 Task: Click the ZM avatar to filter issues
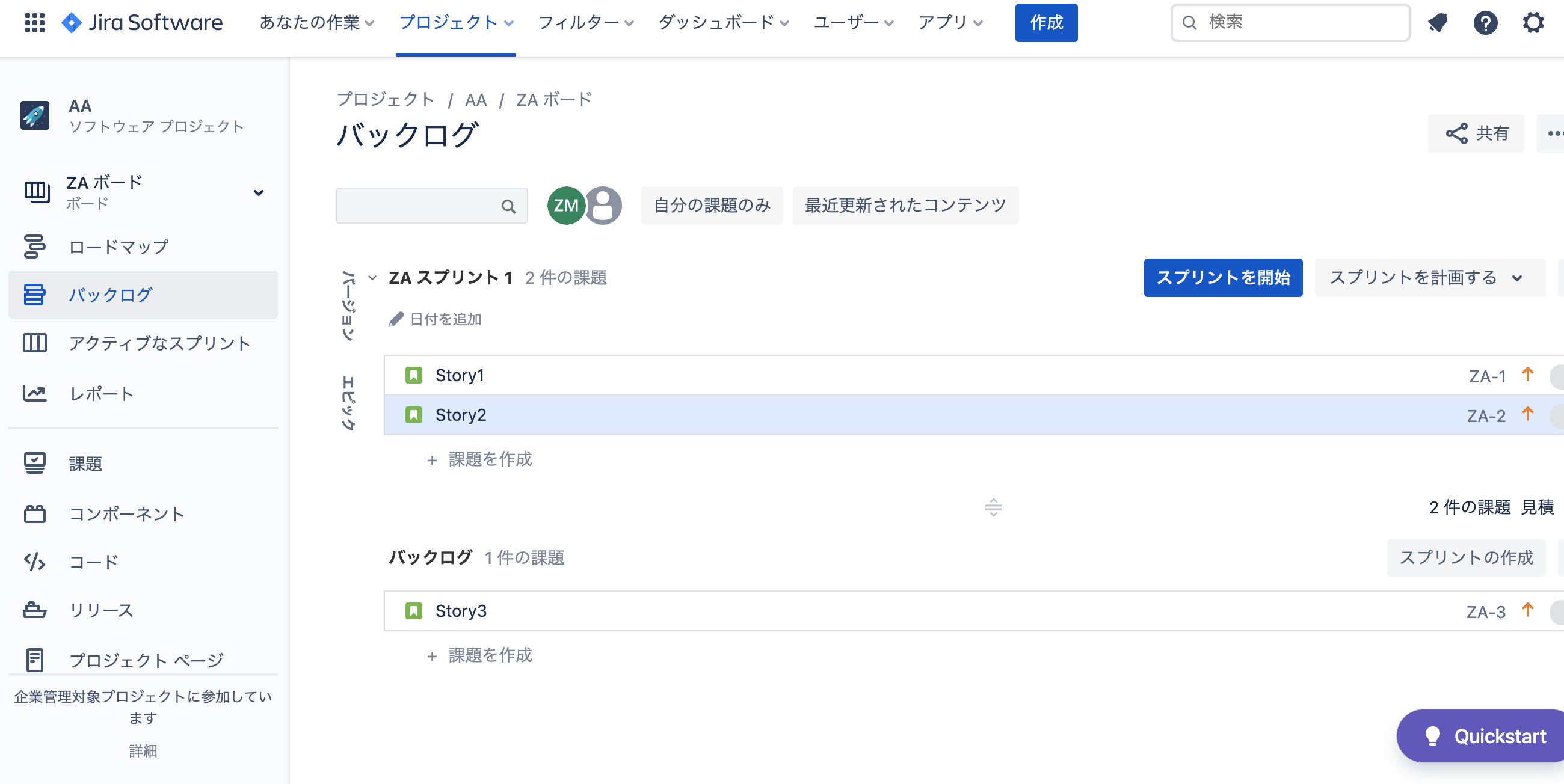(x=565, y=205)
